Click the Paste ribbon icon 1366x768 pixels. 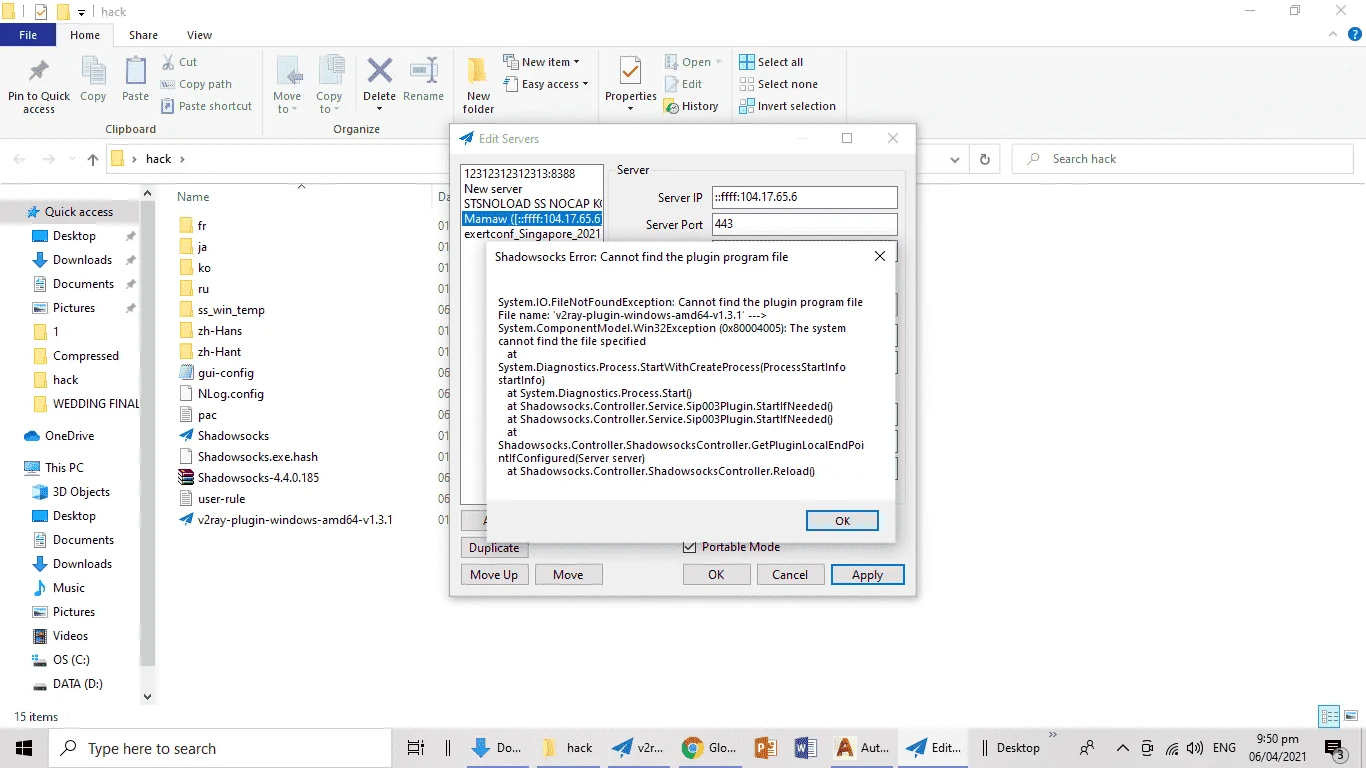(x=135, y=80)
